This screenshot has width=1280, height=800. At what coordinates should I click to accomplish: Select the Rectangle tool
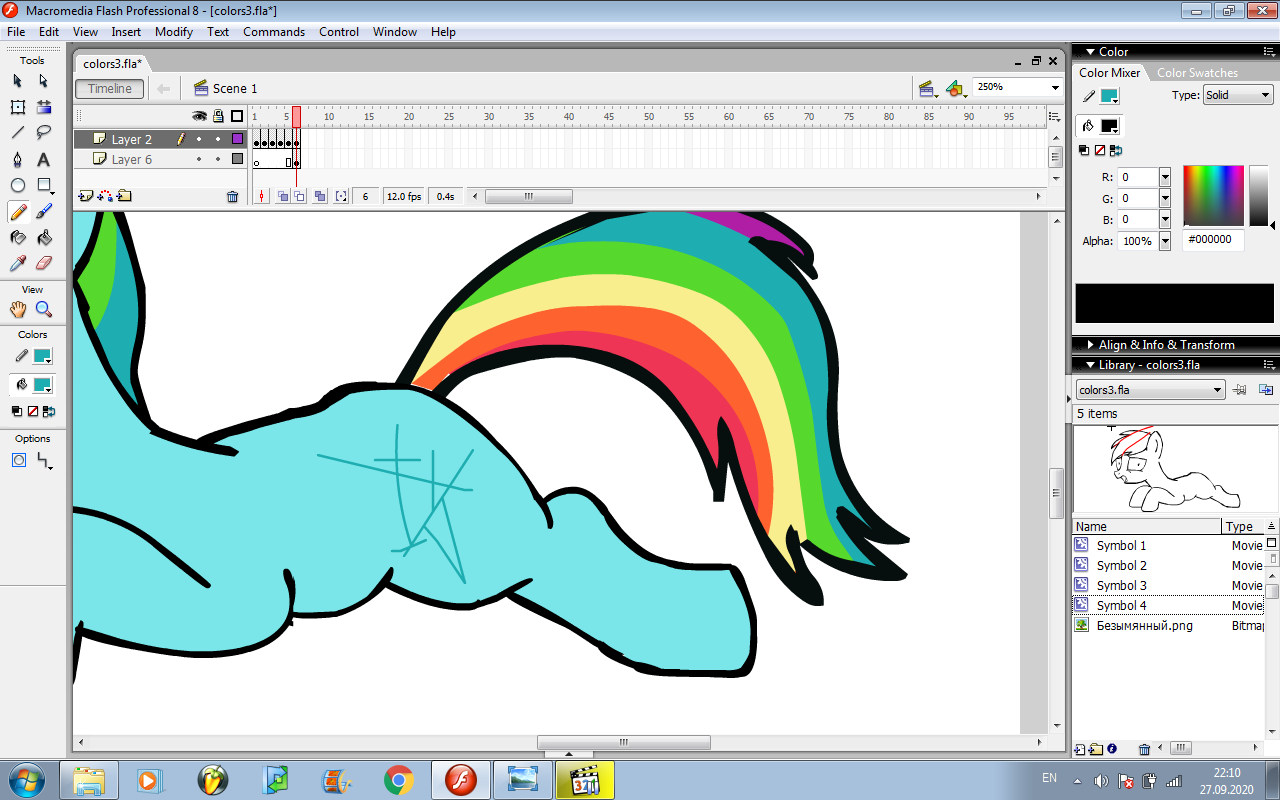(x=44, y=185)
